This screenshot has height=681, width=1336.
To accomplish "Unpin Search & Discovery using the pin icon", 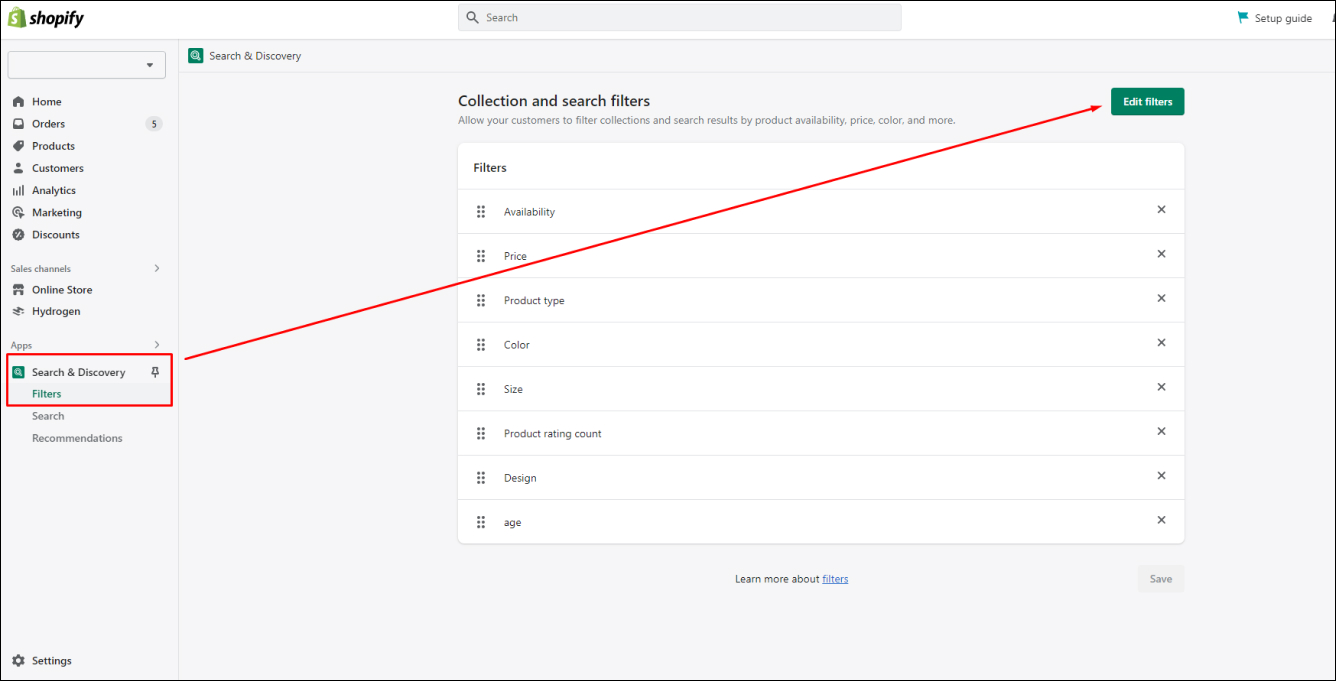I will [x=155, y=372].
